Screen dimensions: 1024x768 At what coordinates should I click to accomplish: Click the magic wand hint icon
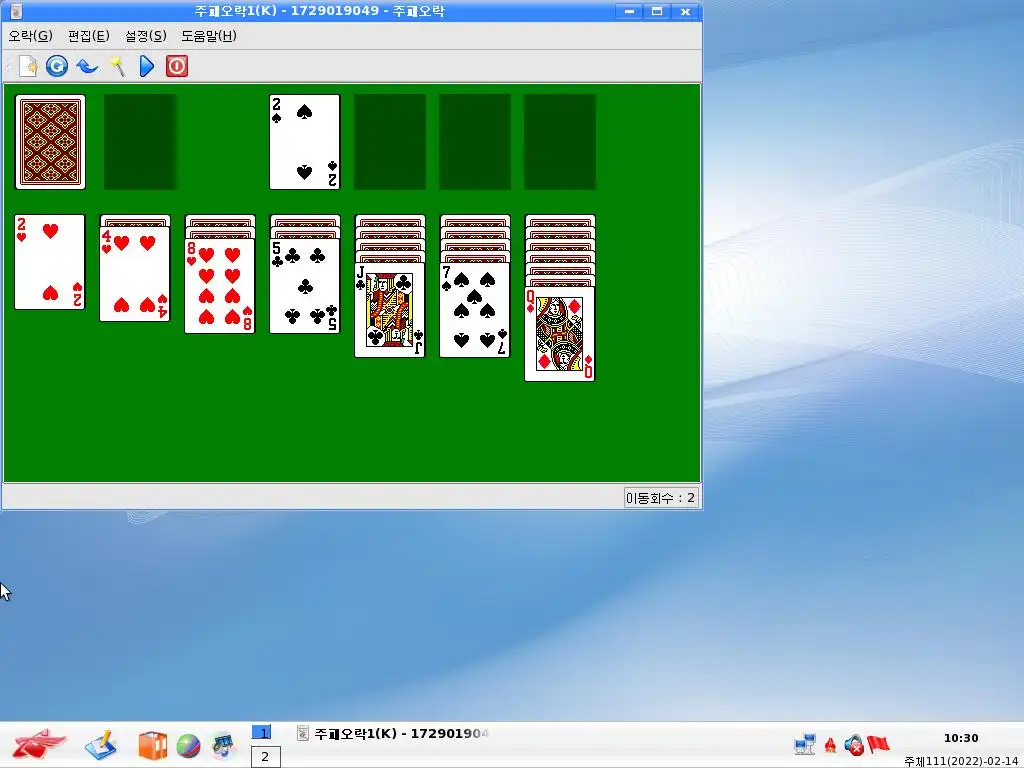pos(117,66)
